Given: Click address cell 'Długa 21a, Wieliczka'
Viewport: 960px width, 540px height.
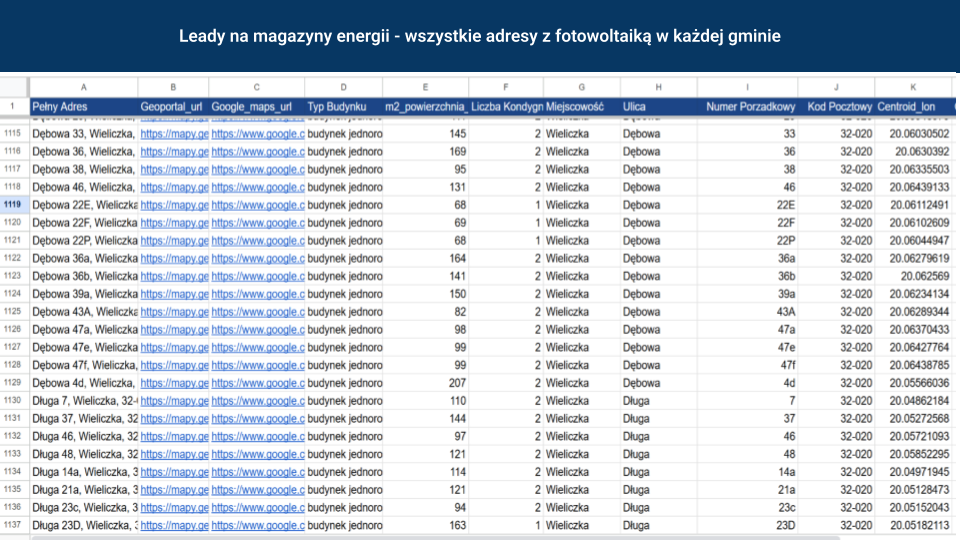Looking at the screenshot, I should pos(84,489).
